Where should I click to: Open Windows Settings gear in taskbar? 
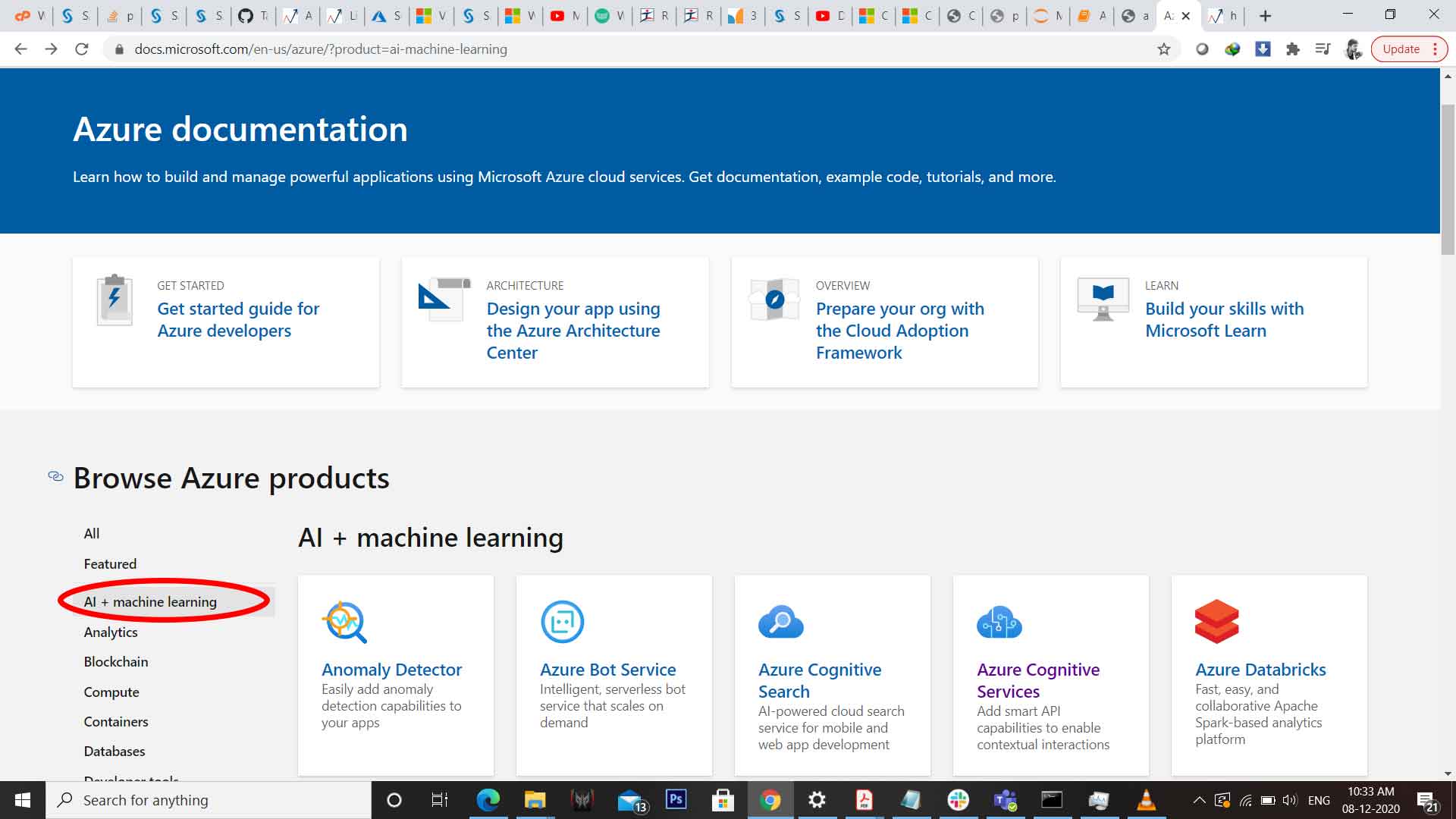(817, 800)
